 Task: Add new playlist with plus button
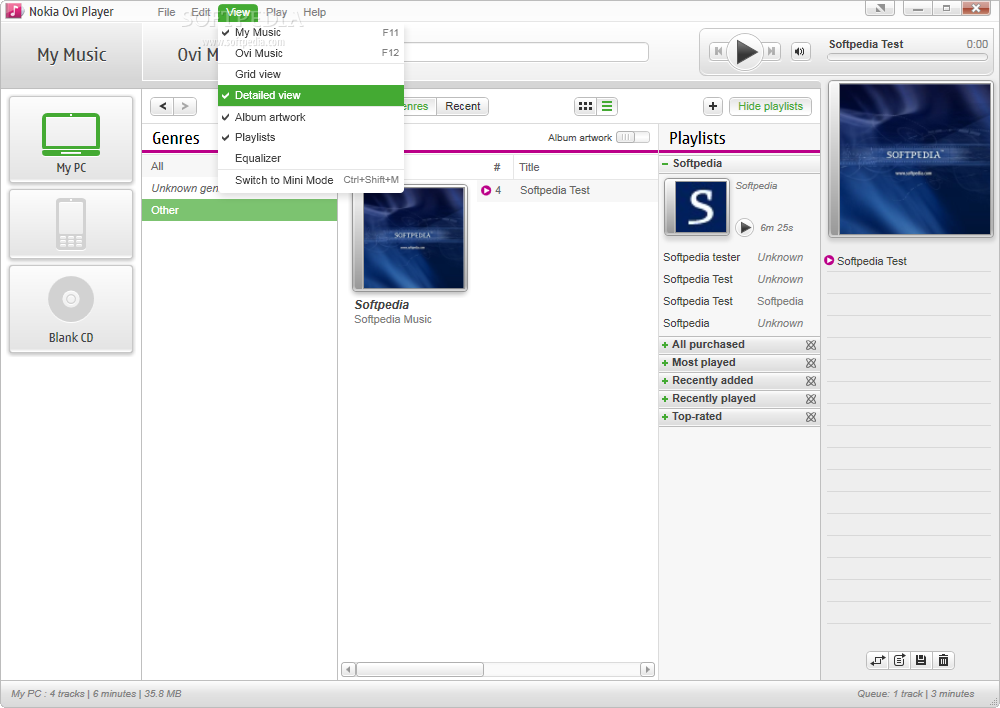click(713, 107)
